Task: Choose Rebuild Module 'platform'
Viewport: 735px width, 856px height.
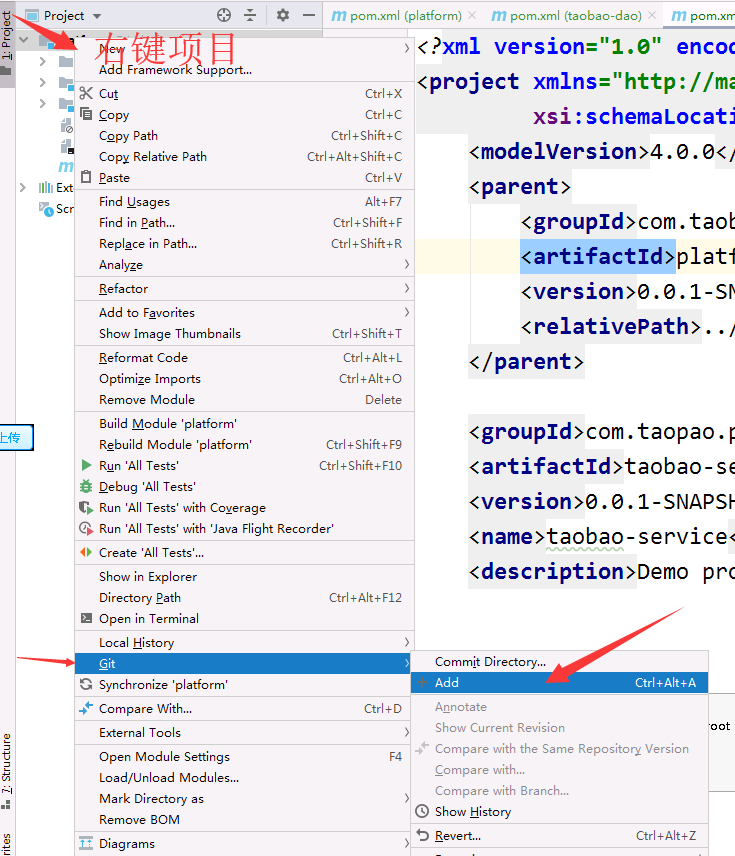Action: 244,444
